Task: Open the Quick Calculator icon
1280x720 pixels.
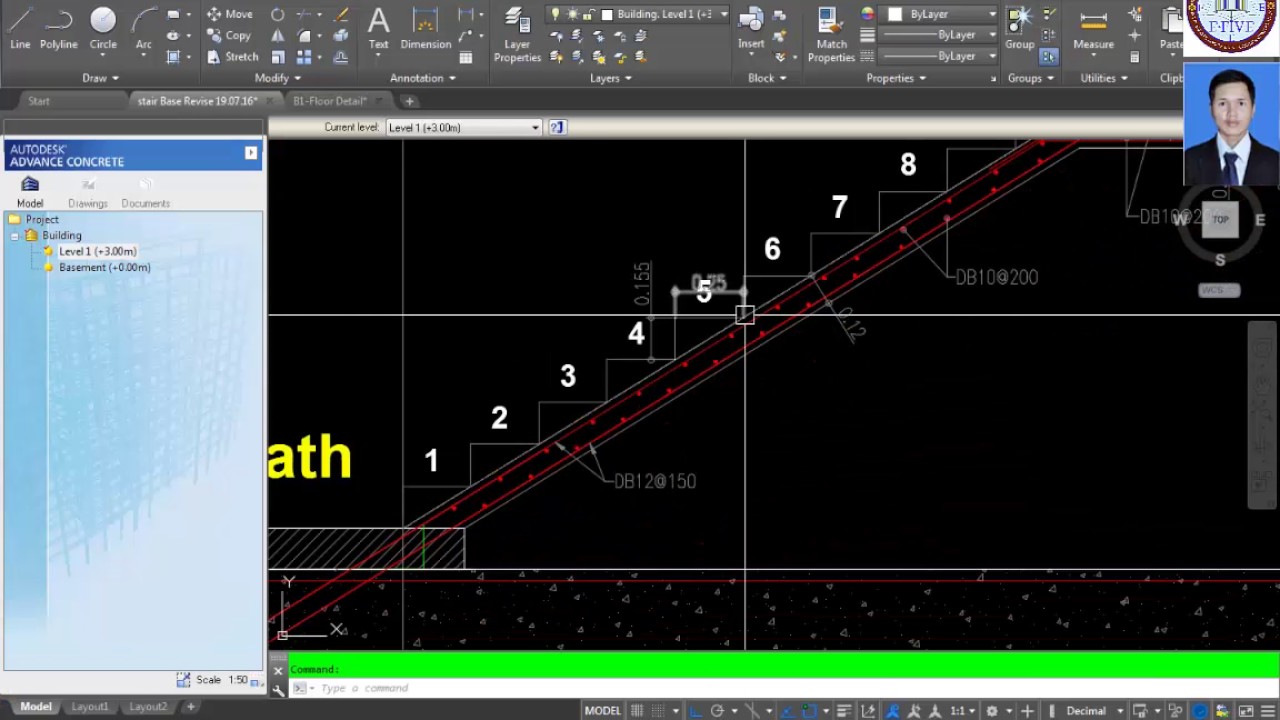Action: pyautogui.click(x=1134, y=57)
